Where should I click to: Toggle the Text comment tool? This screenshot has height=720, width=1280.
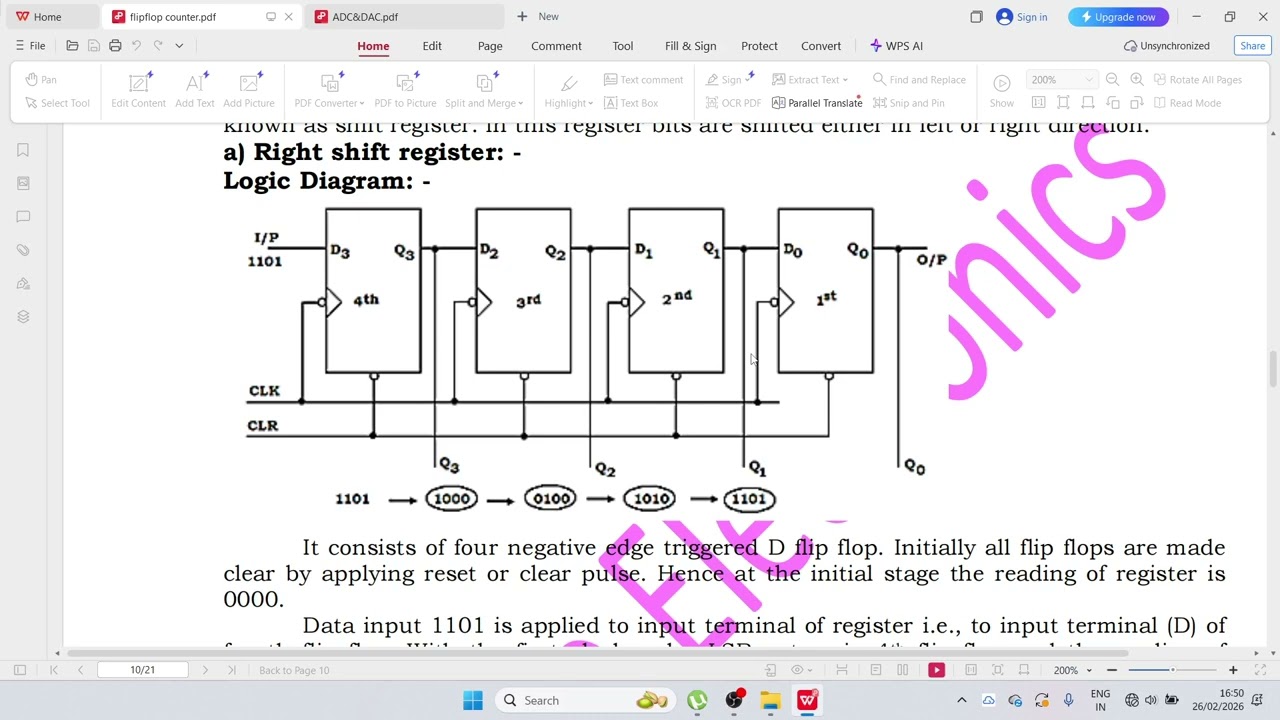(x=643, y=80)
